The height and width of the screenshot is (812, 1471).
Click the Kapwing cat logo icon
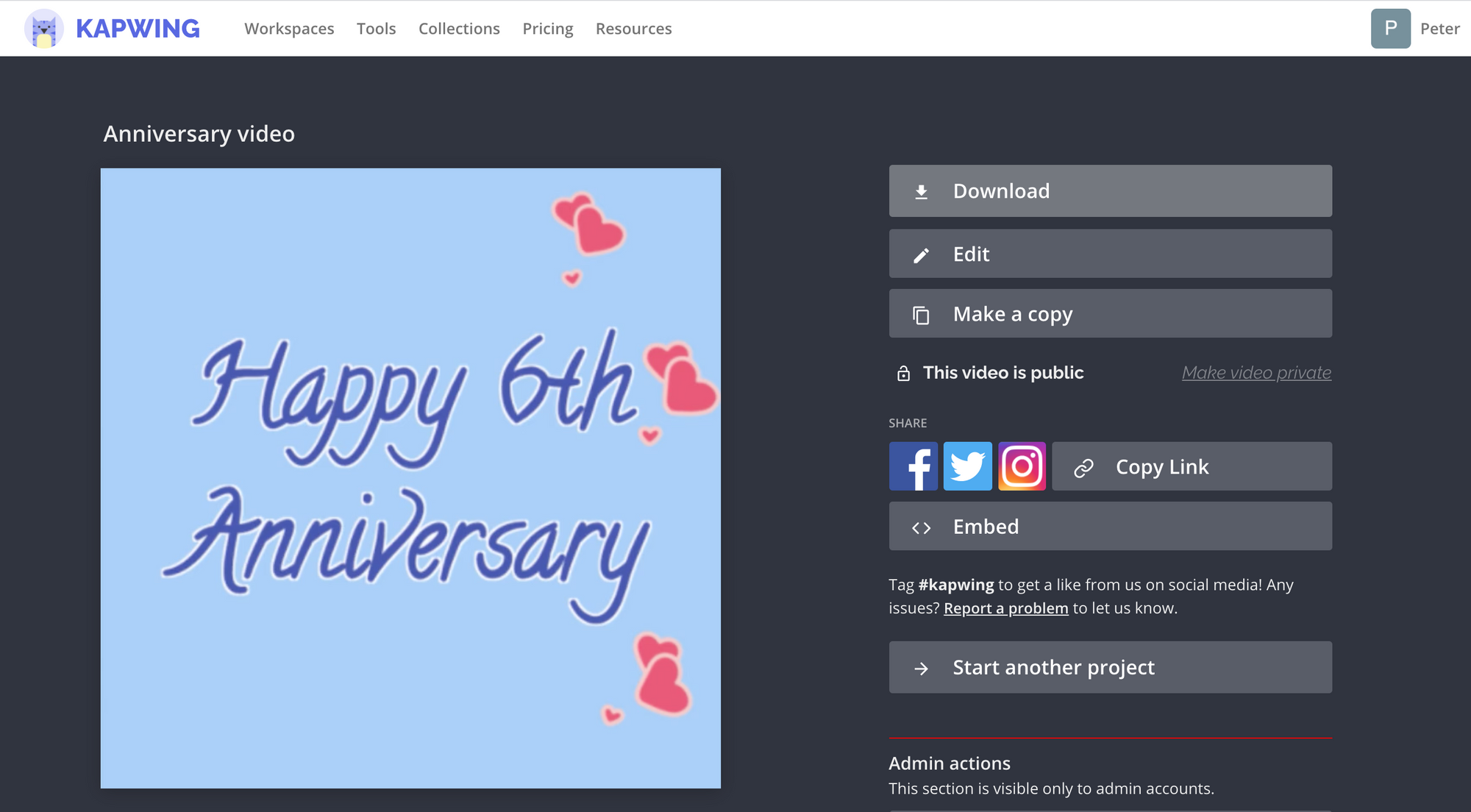point(44,29)
